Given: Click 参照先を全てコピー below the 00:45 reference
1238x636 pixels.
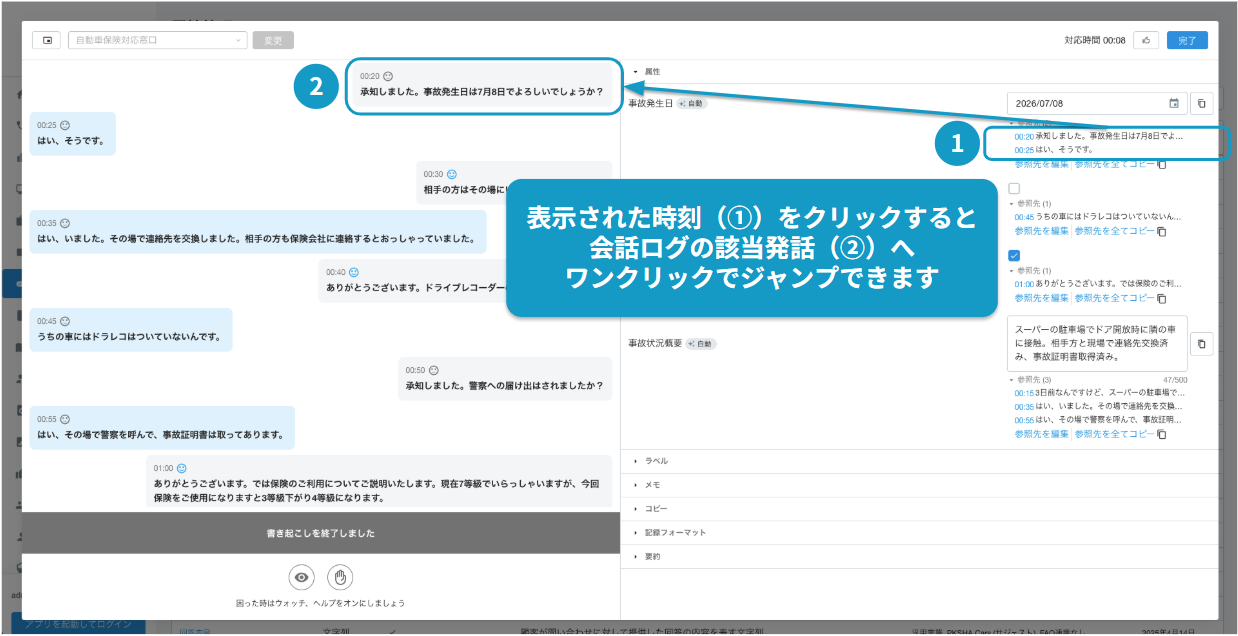Looking at the screenshot, I should coord(1114,231).
